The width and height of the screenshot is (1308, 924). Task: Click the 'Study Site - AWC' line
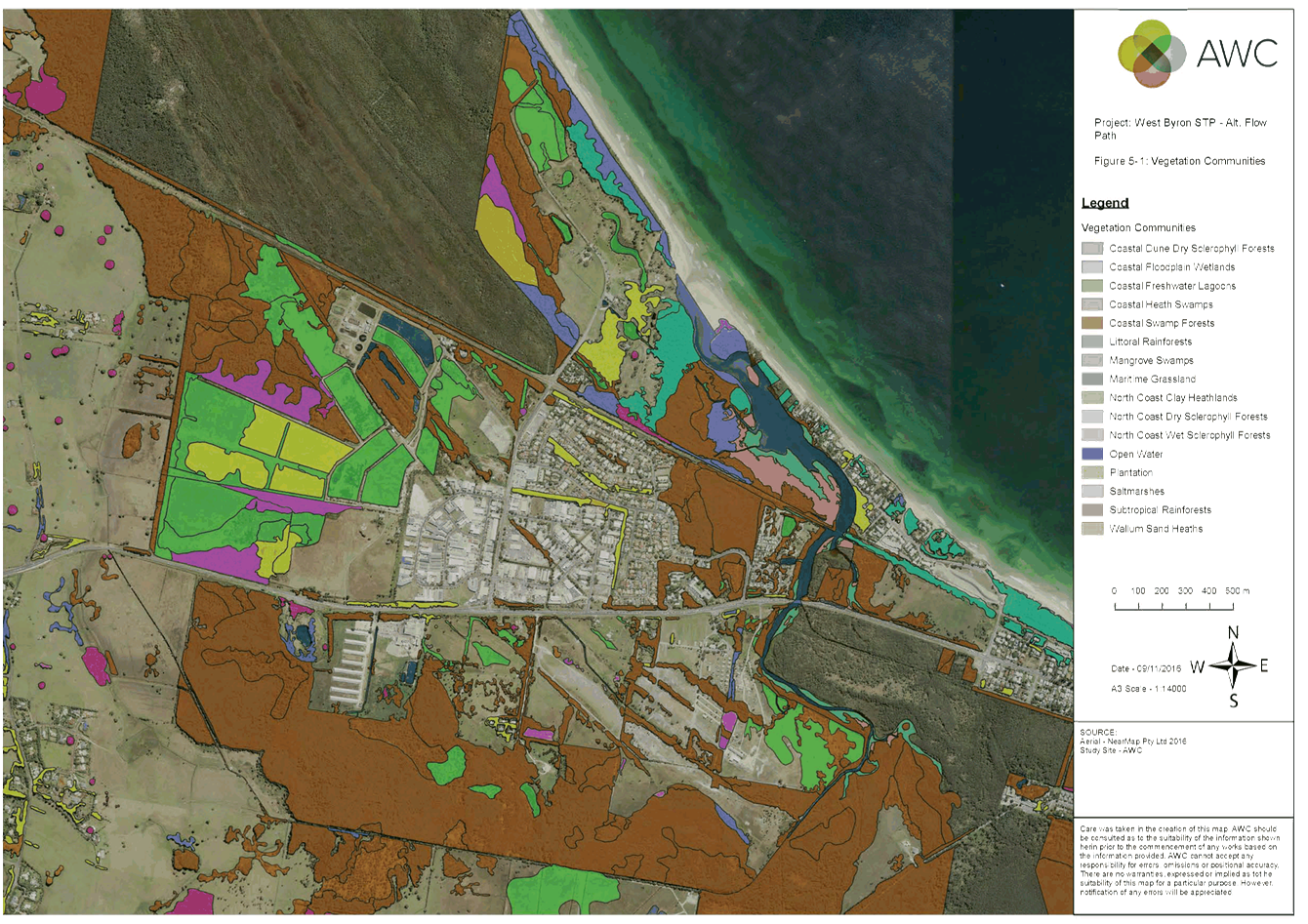pyautogui.click(x=1110, y=750)
